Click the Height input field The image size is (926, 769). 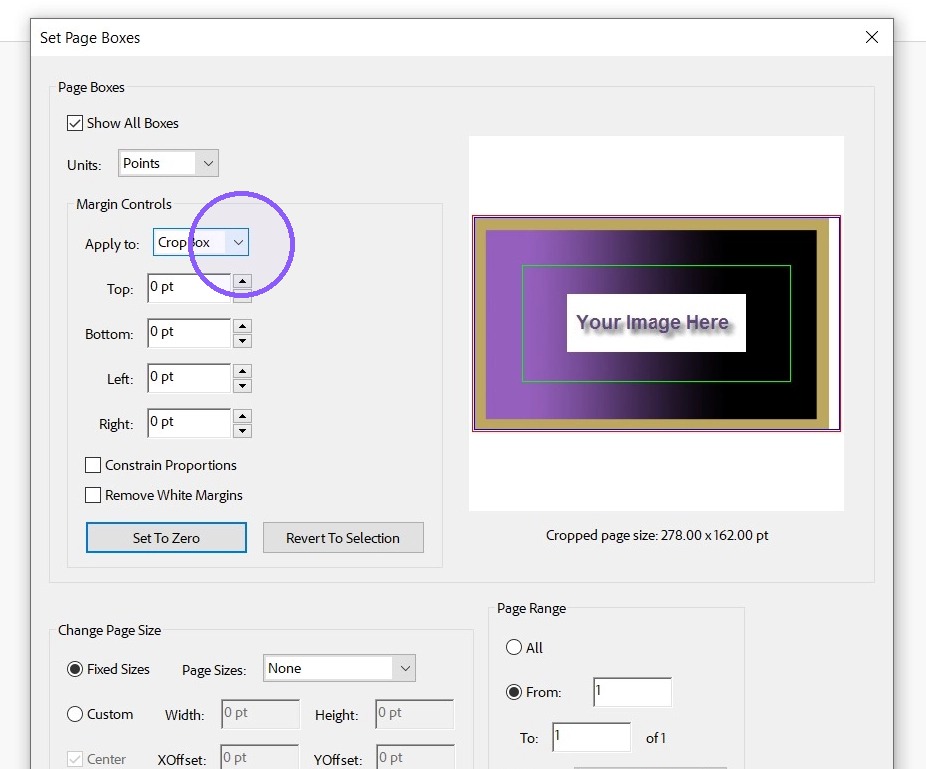click(x=415, y=715)
